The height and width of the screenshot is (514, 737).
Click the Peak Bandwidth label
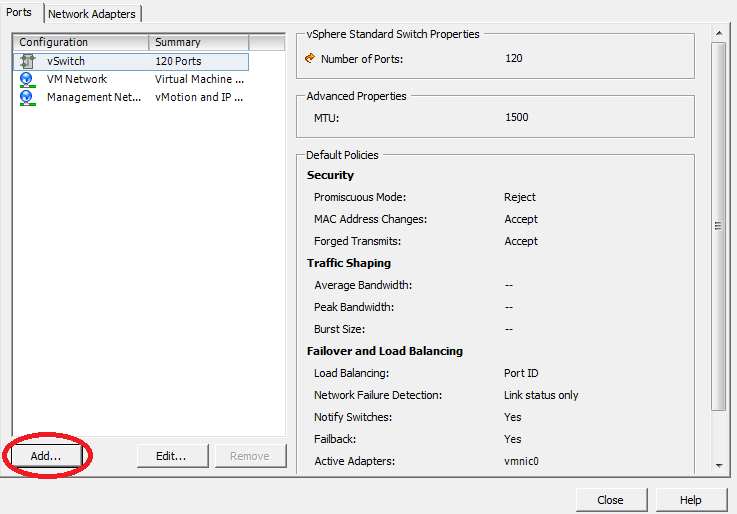pos(354,307)
